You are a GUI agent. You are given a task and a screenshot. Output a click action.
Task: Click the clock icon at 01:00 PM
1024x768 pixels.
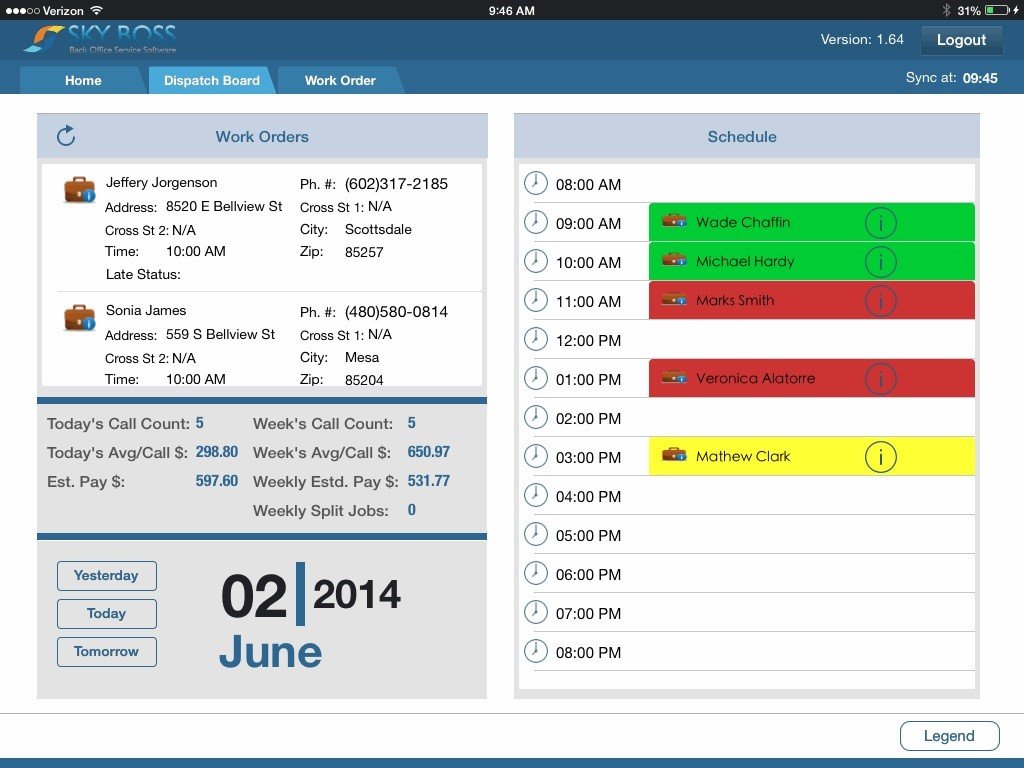[x=536, y=378]
